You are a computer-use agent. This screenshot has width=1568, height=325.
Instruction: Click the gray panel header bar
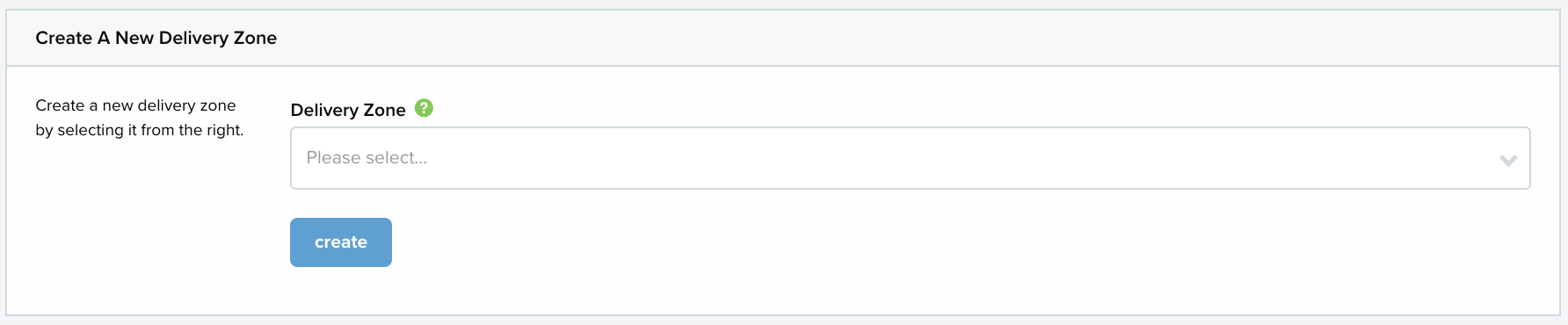[783, 38]
